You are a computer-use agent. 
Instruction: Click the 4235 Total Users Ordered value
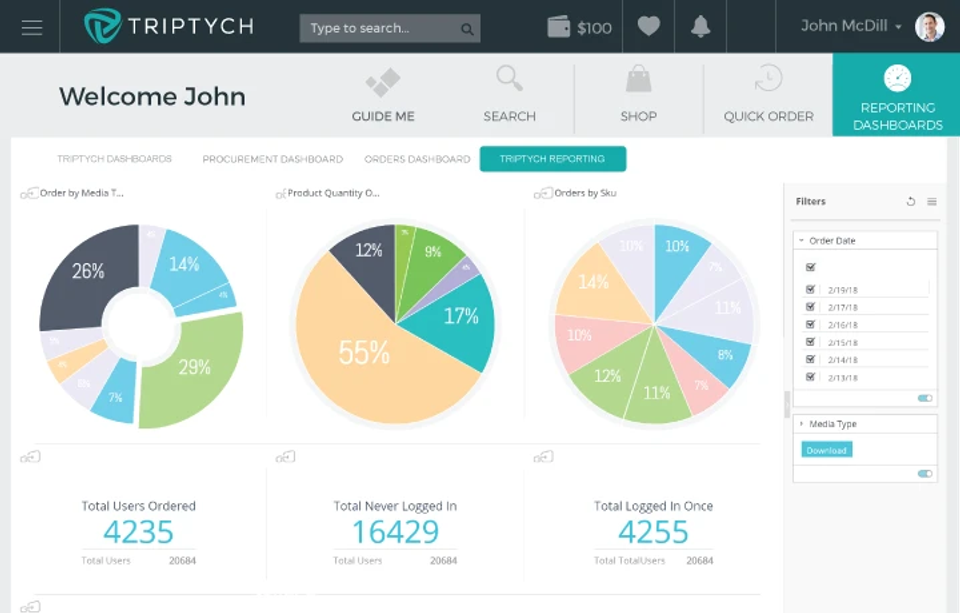138,532
